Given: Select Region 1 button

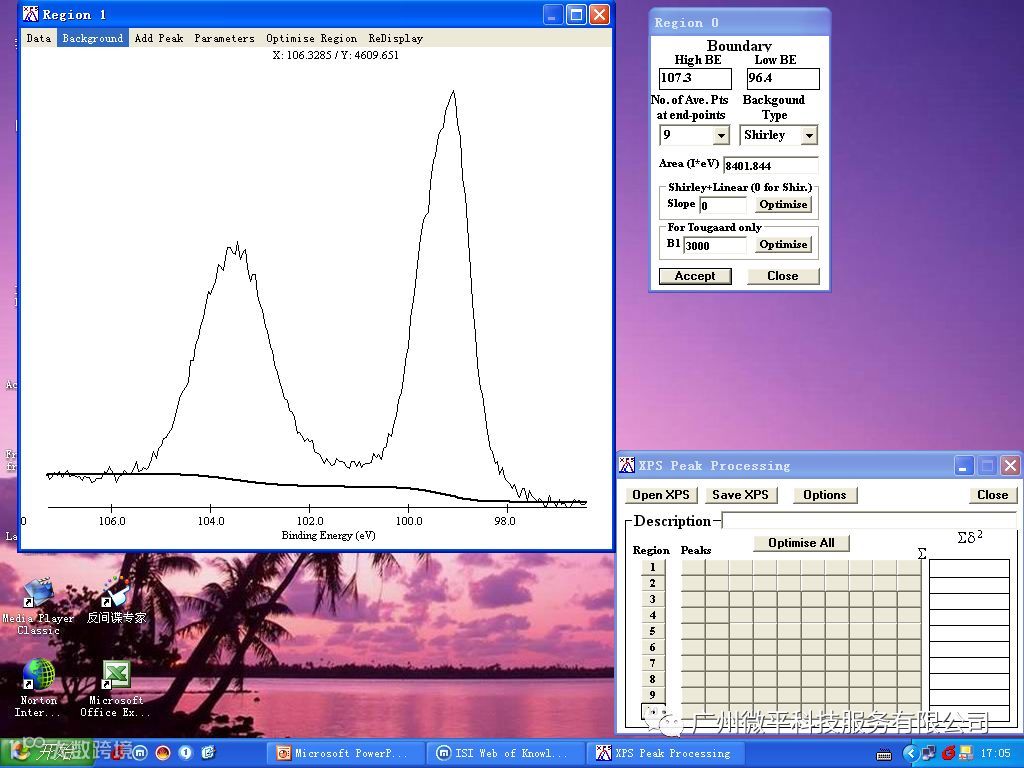Looking at the screenshot, I should coord(652,567).
